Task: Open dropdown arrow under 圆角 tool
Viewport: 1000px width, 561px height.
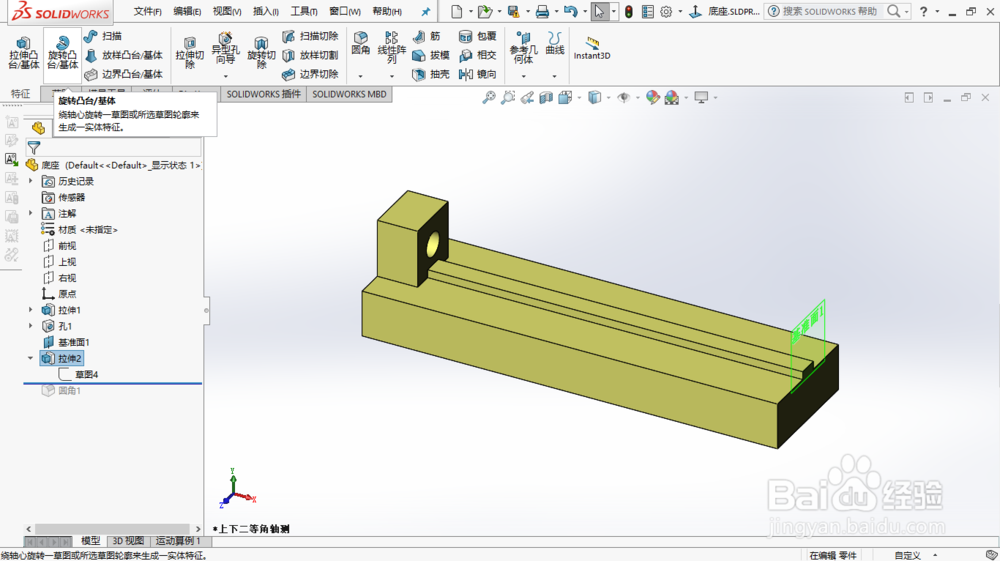Action: pos(360,76)
